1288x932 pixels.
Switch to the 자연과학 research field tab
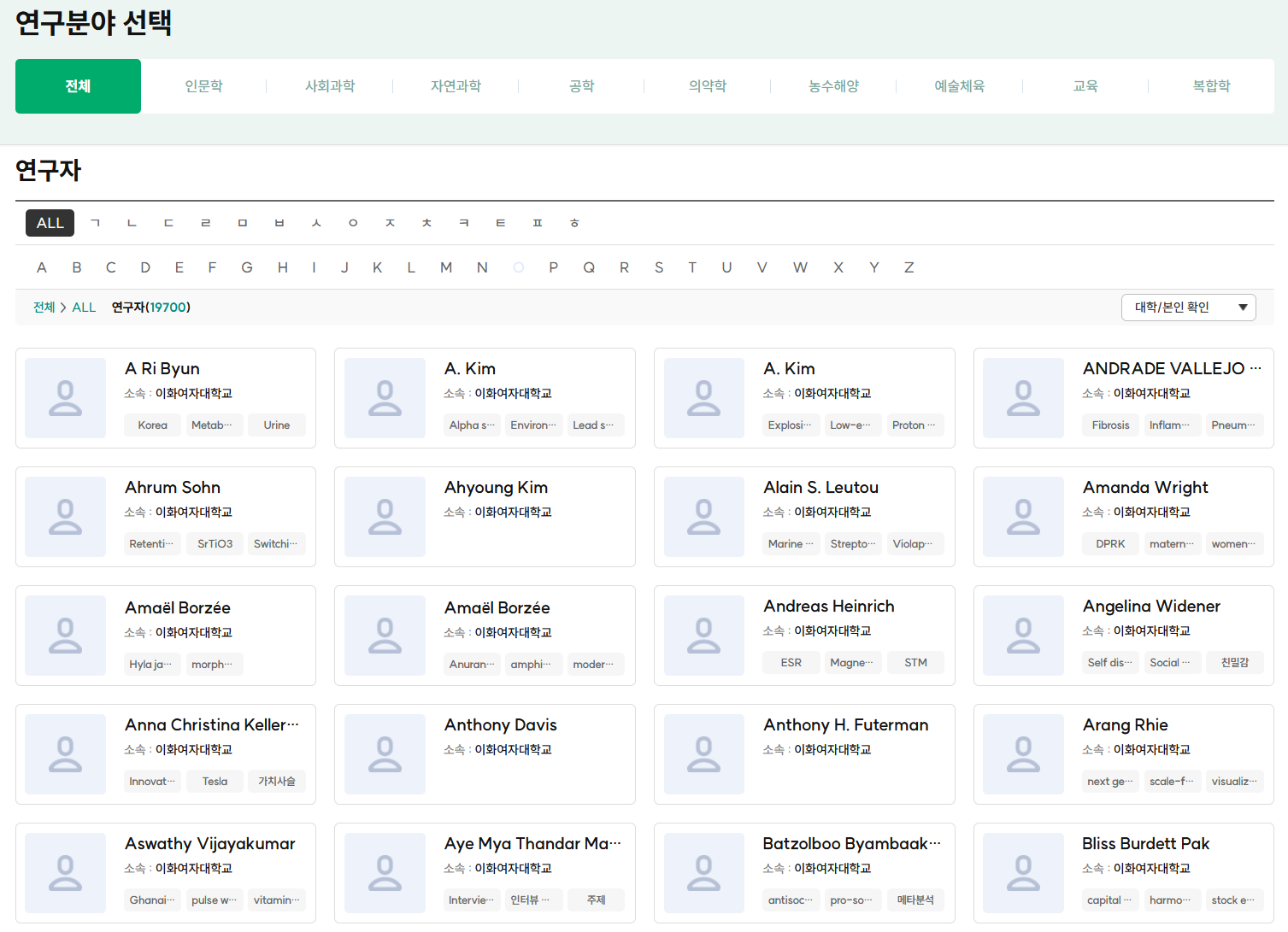click(456, 86)
